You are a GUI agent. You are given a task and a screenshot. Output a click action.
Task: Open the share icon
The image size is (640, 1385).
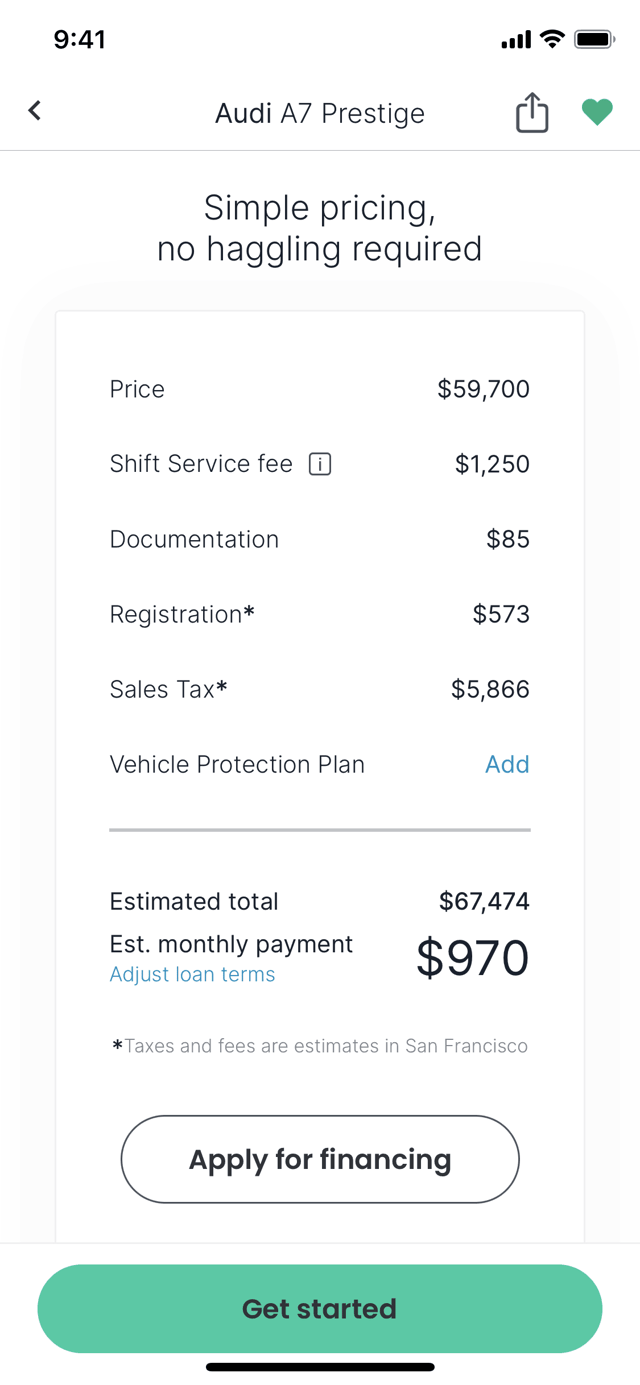click(x=532, y=112)
